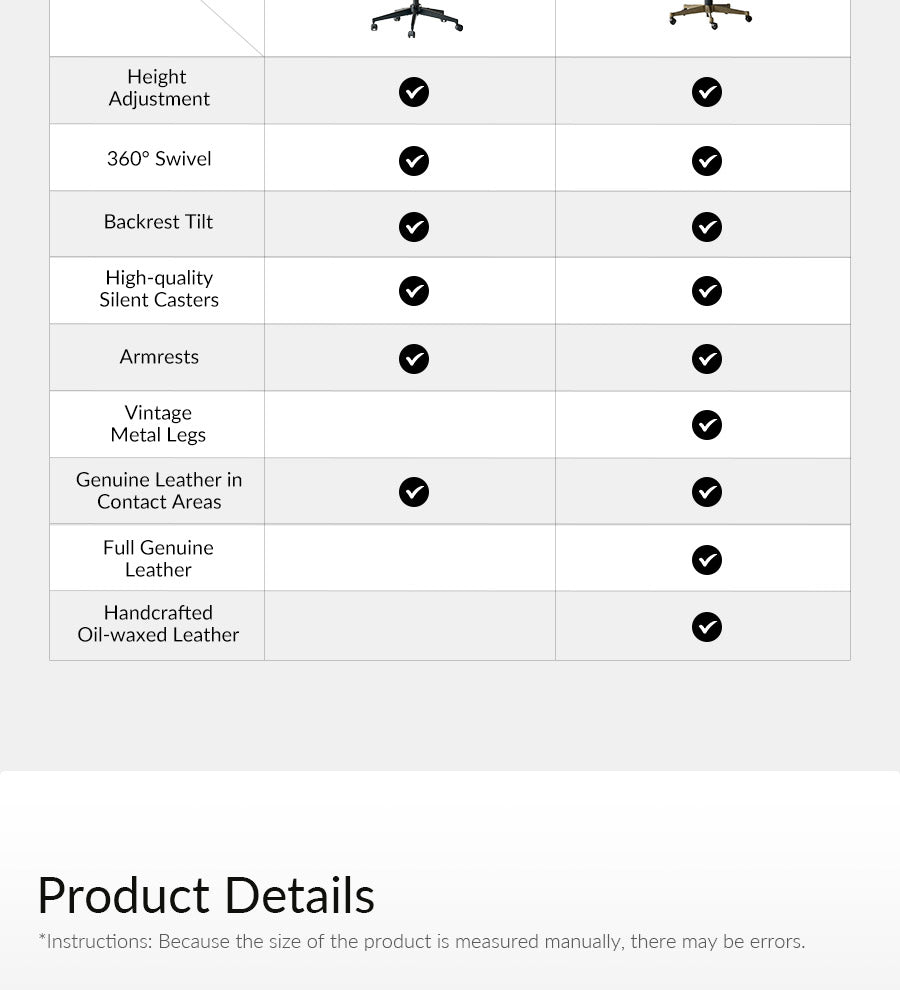Click the measurement Instructions note text
This screenshot has width=900, height=990.
click(421, 942)
